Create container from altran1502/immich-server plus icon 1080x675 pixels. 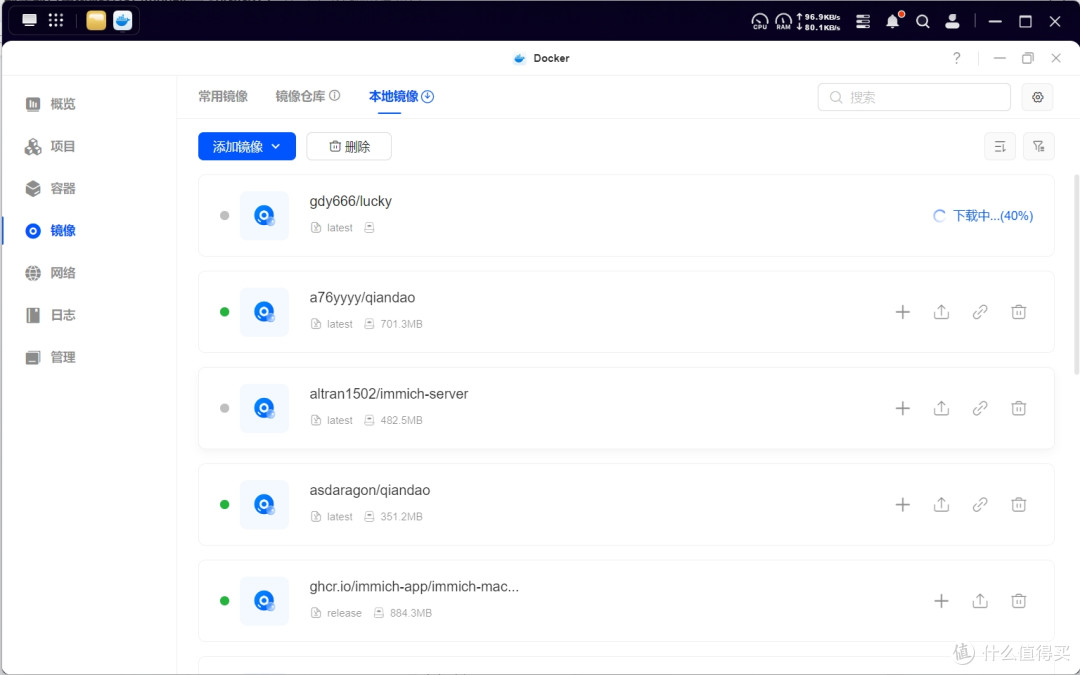pyautogui.click(x=902, y=408)
